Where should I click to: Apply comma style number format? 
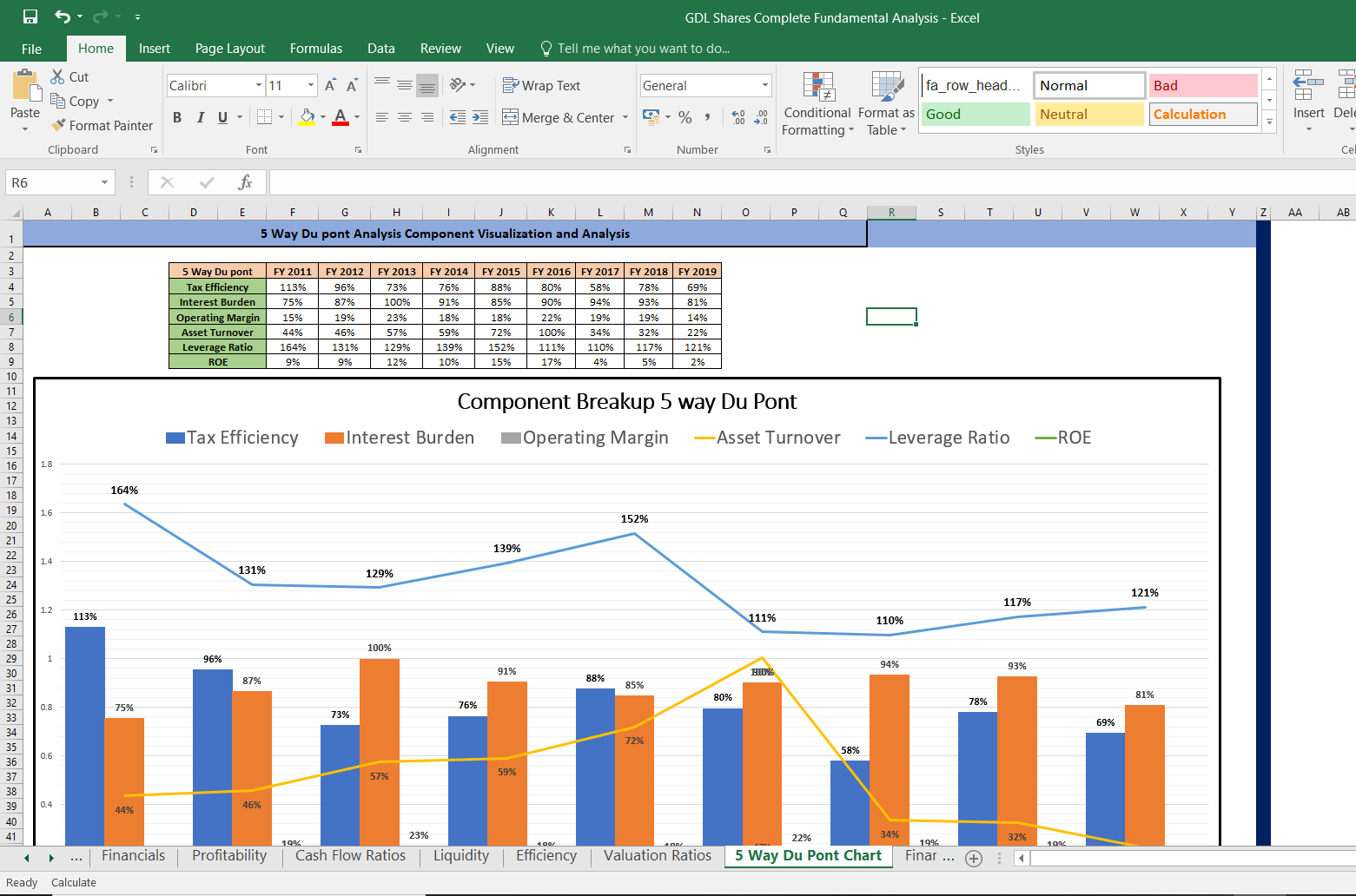click(708, 116)
